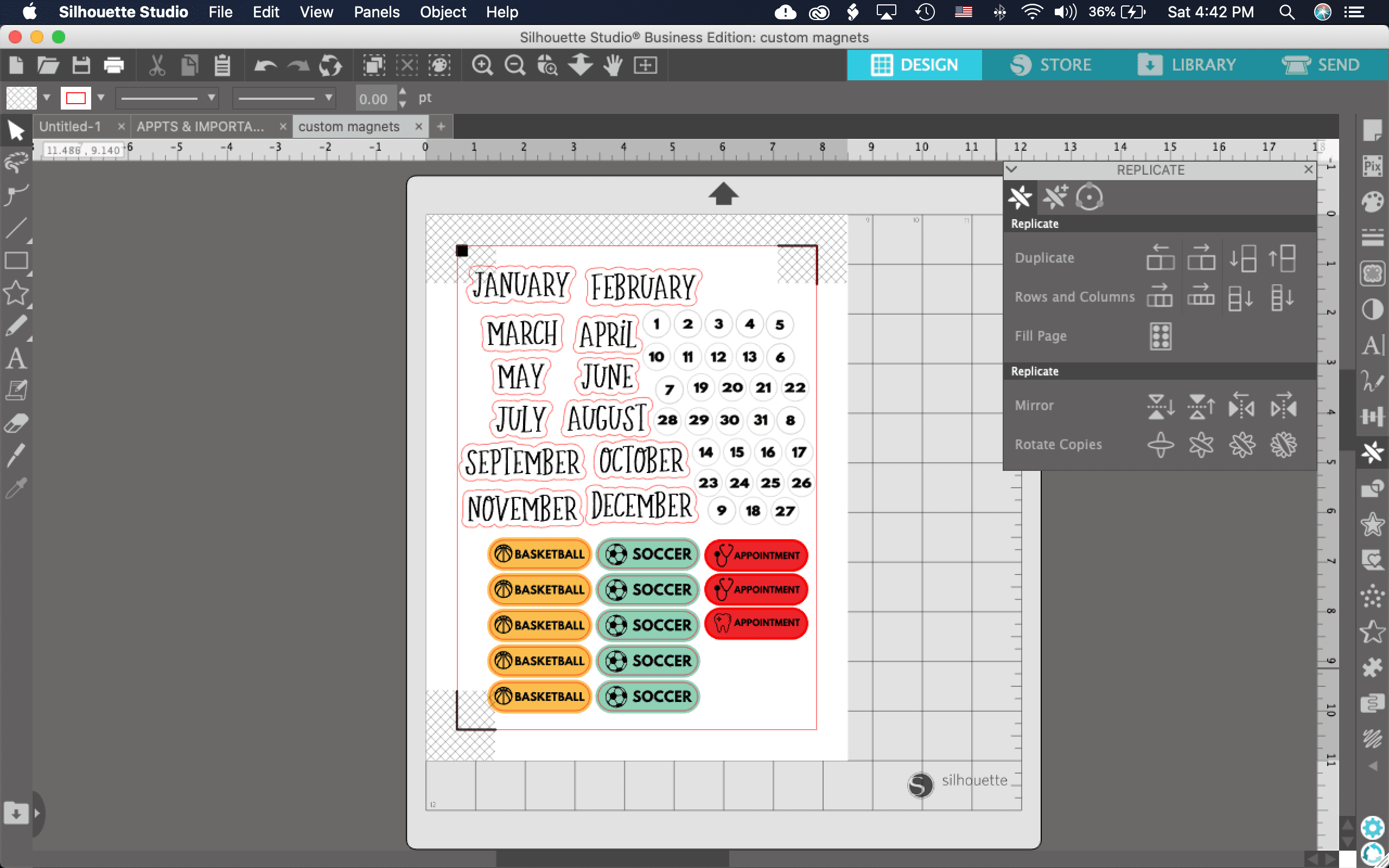
Task: Switch to the advanced replicate options tab
Action: [1055, 197]
